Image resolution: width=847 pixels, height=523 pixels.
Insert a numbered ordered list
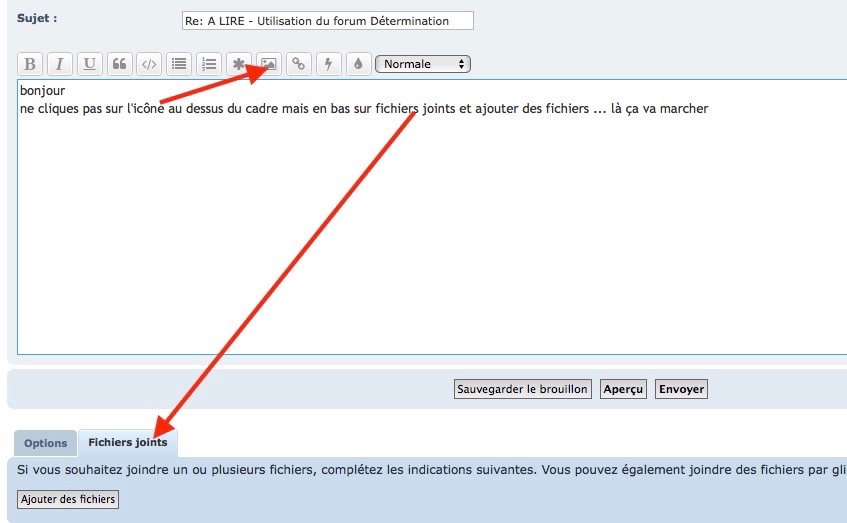(209, 64)
